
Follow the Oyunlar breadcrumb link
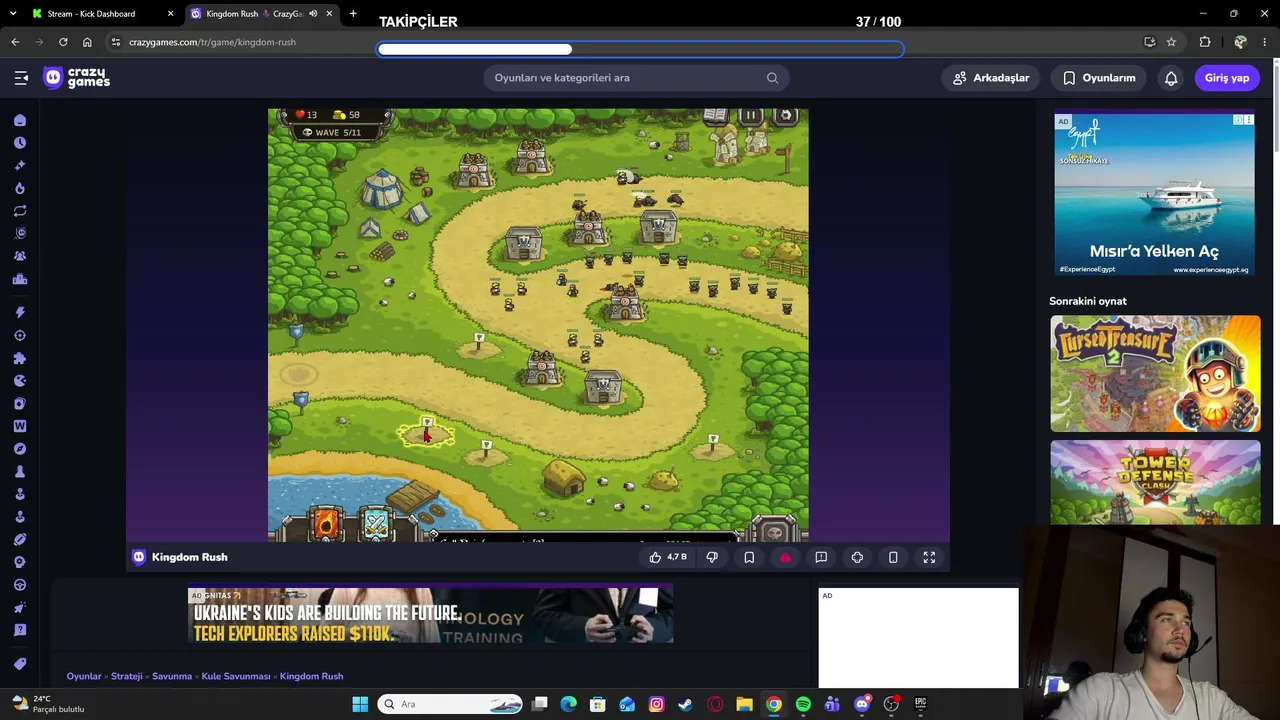[84, 676]
